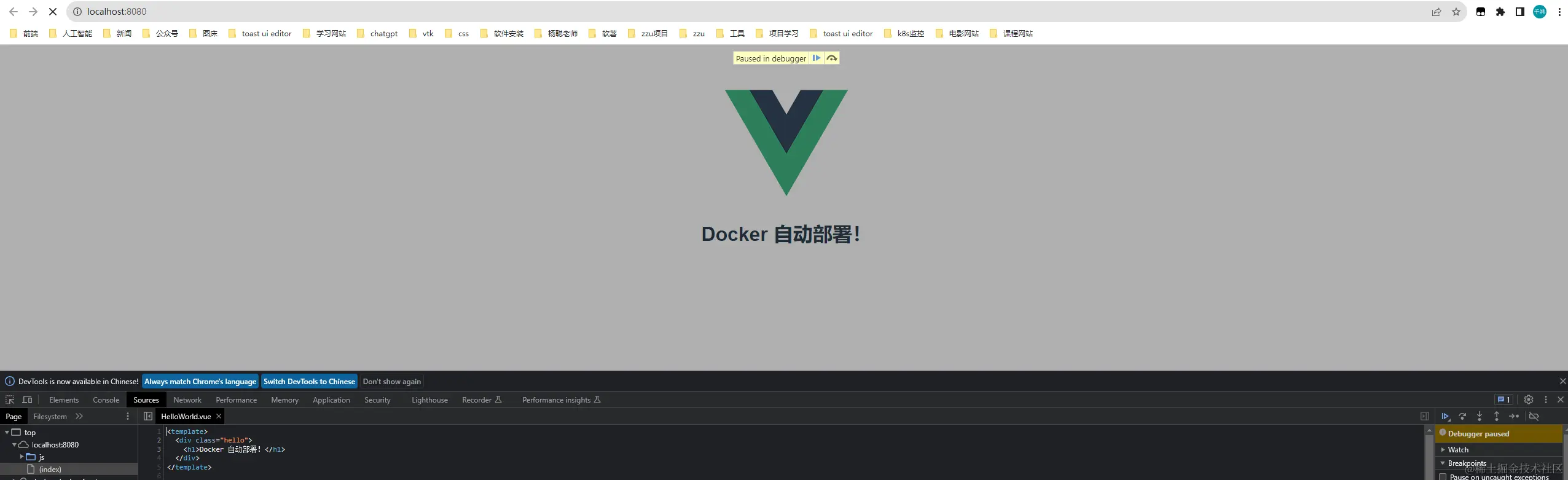The image size is (1568, 480).
Task: Resume script execution in debugger toolbar
Action: coord(1445,416)
